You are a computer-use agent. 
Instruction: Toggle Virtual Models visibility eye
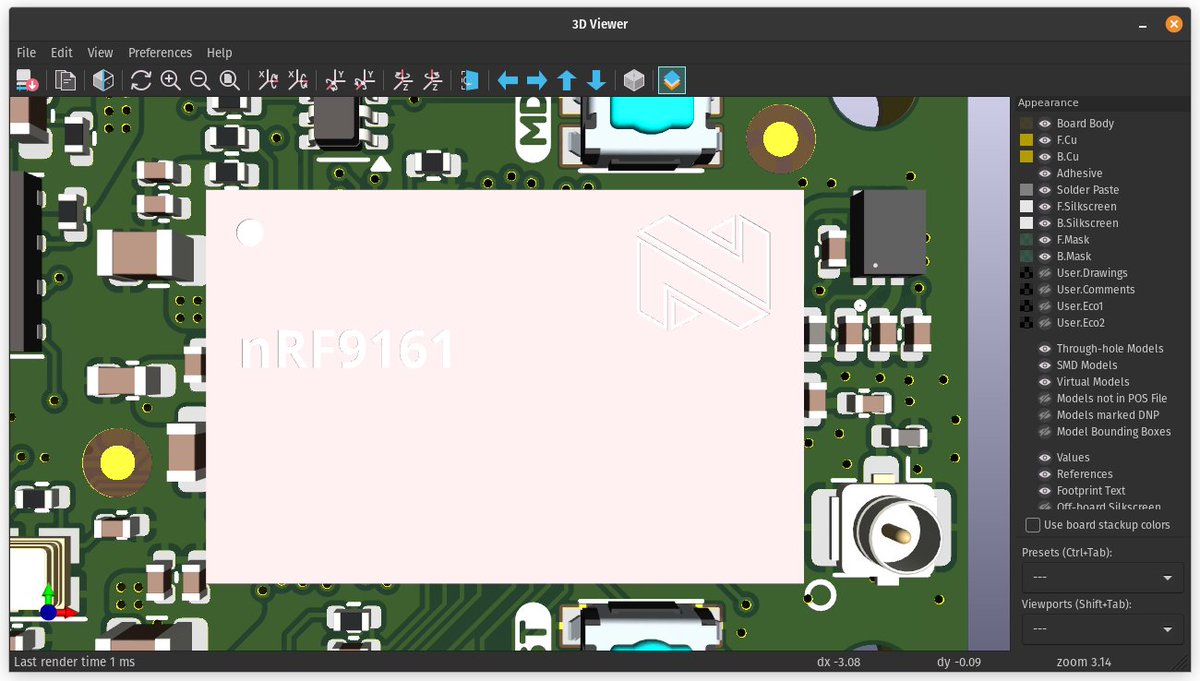(x=1044, y=382)
